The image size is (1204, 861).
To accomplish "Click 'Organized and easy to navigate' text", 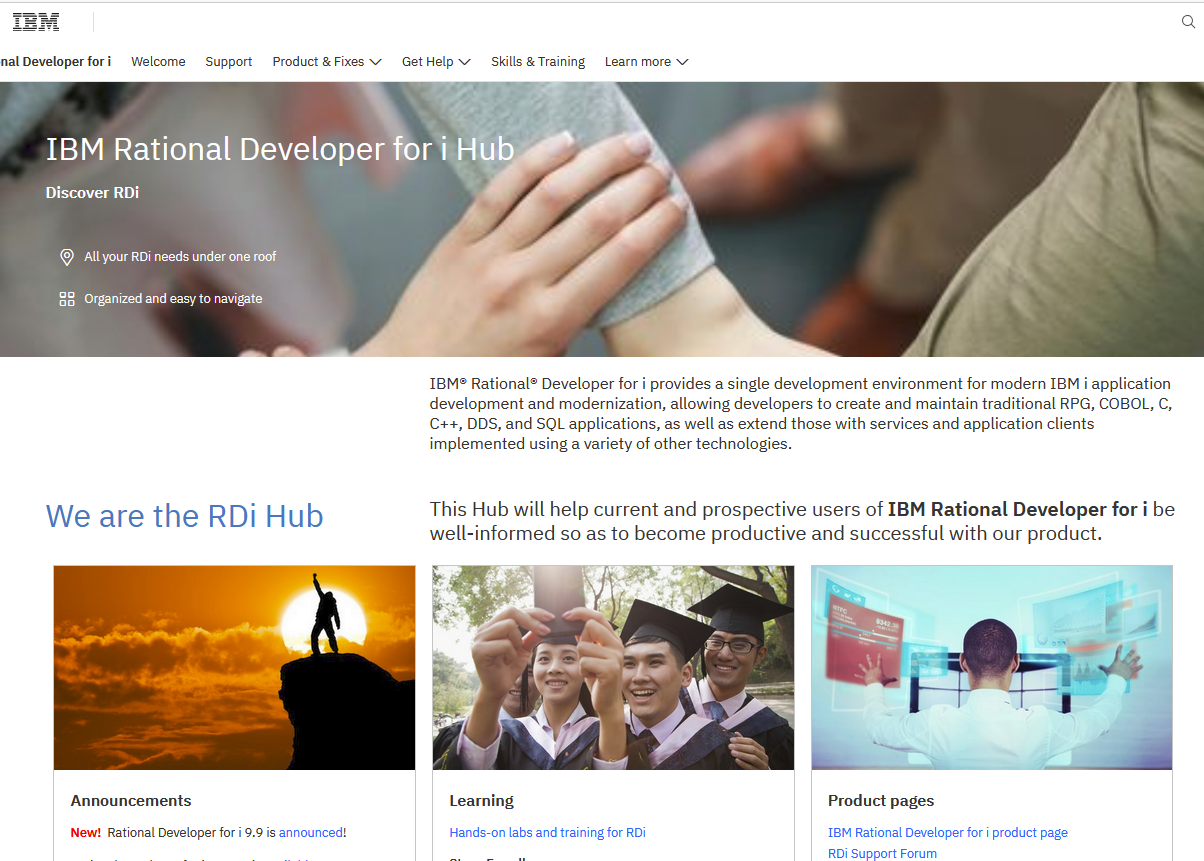I will 173,299.
